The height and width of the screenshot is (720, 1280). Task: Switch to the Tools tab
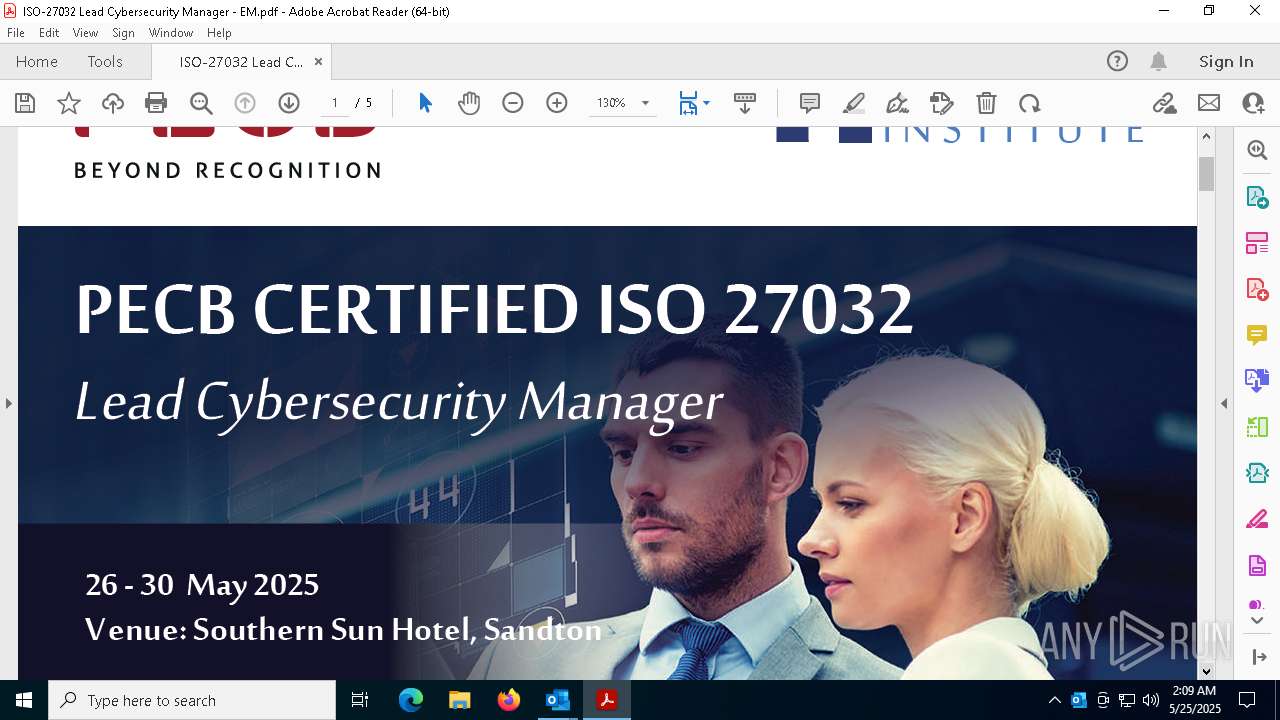(105, 61)
